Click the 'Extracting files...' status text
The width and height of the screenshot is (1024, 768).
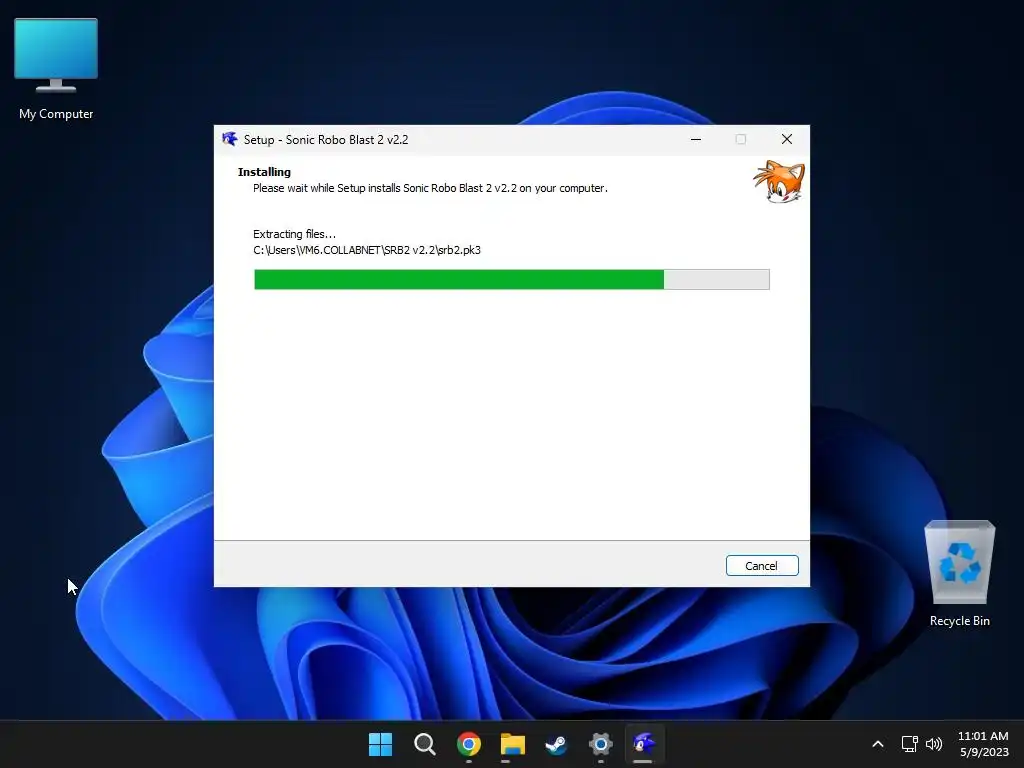pyautogui.click(x=295, y=234)
